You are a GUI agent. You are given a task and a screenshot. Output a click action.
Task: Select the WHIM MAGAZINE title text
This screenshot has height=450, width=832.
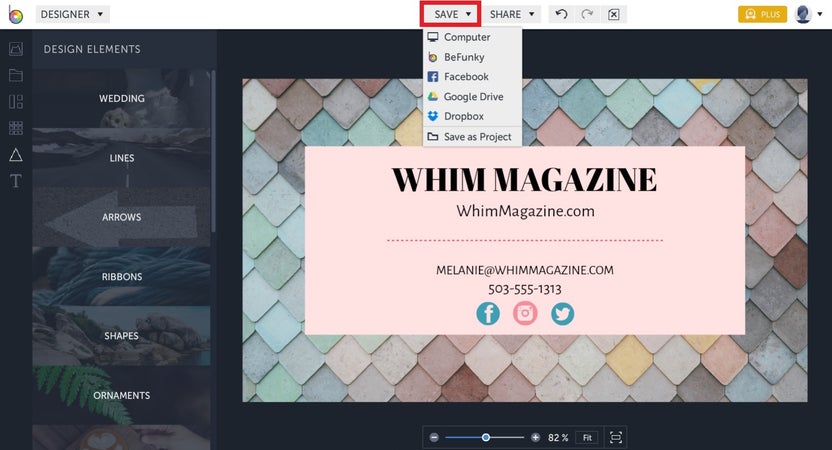524,179
